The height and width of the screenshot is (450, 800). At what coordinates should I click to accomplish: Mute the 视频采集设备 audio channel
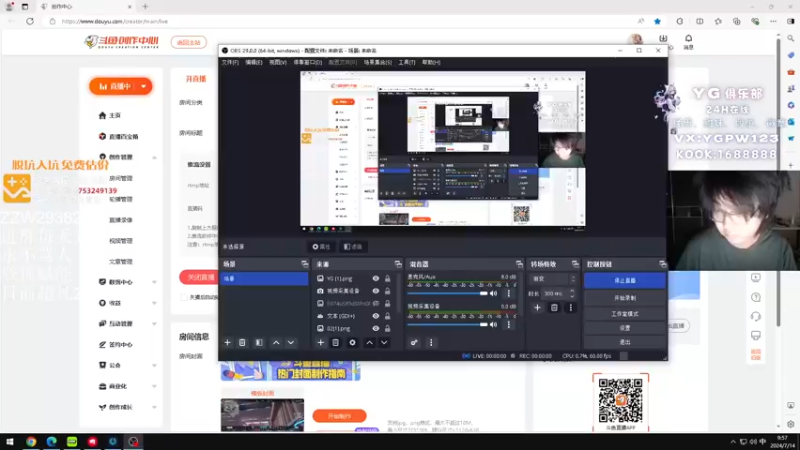tap(493, 324)
